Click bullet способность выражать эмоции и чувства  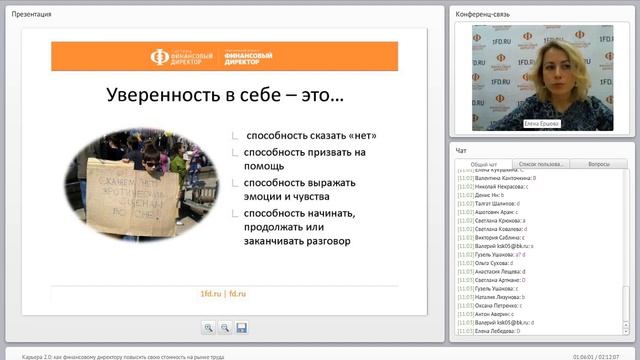tap(300, 189)
